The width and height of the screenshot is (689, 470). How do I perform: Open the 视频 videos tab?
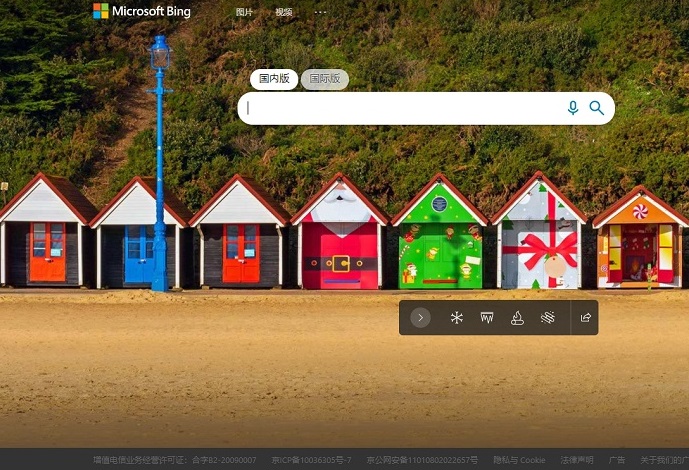point(283,12)
